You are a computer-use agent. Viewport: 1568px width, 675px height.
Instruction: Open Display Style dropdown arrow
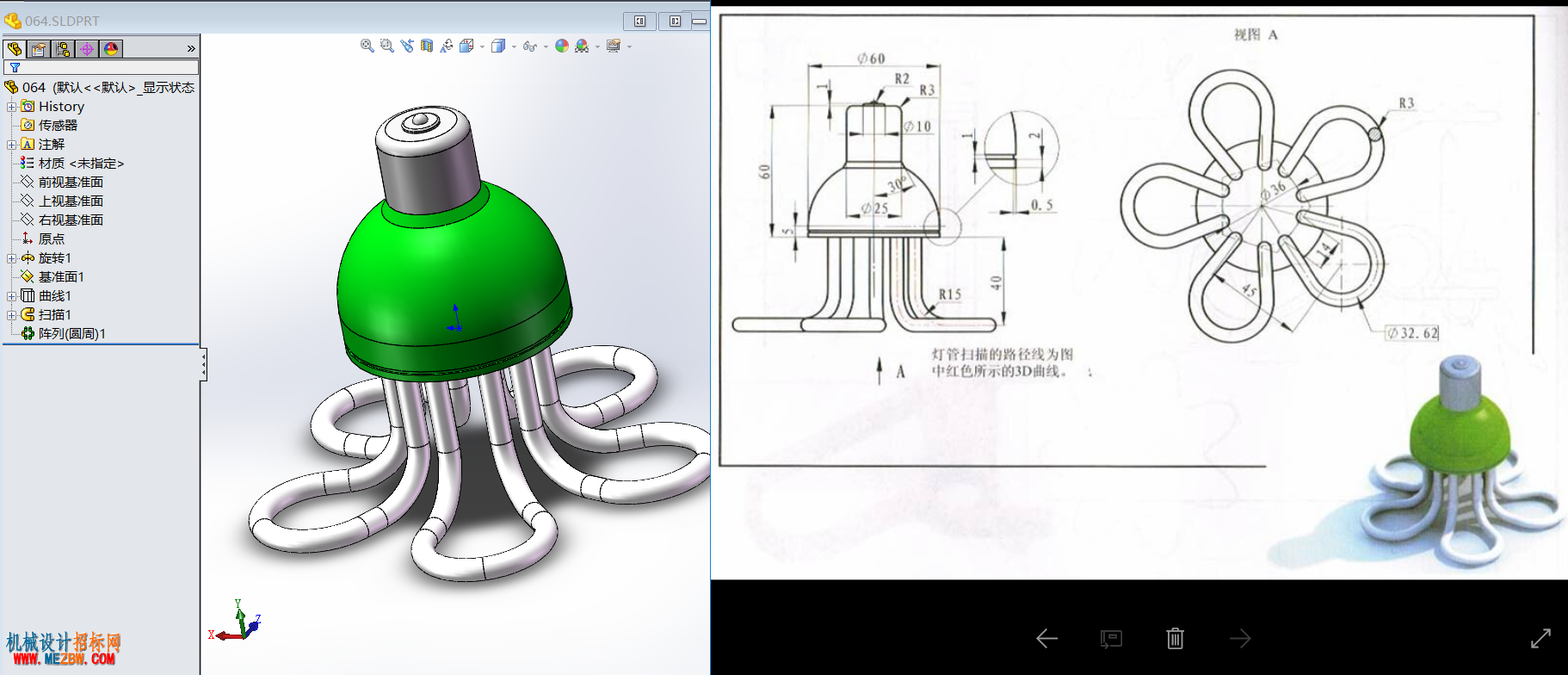click(514, 46)
